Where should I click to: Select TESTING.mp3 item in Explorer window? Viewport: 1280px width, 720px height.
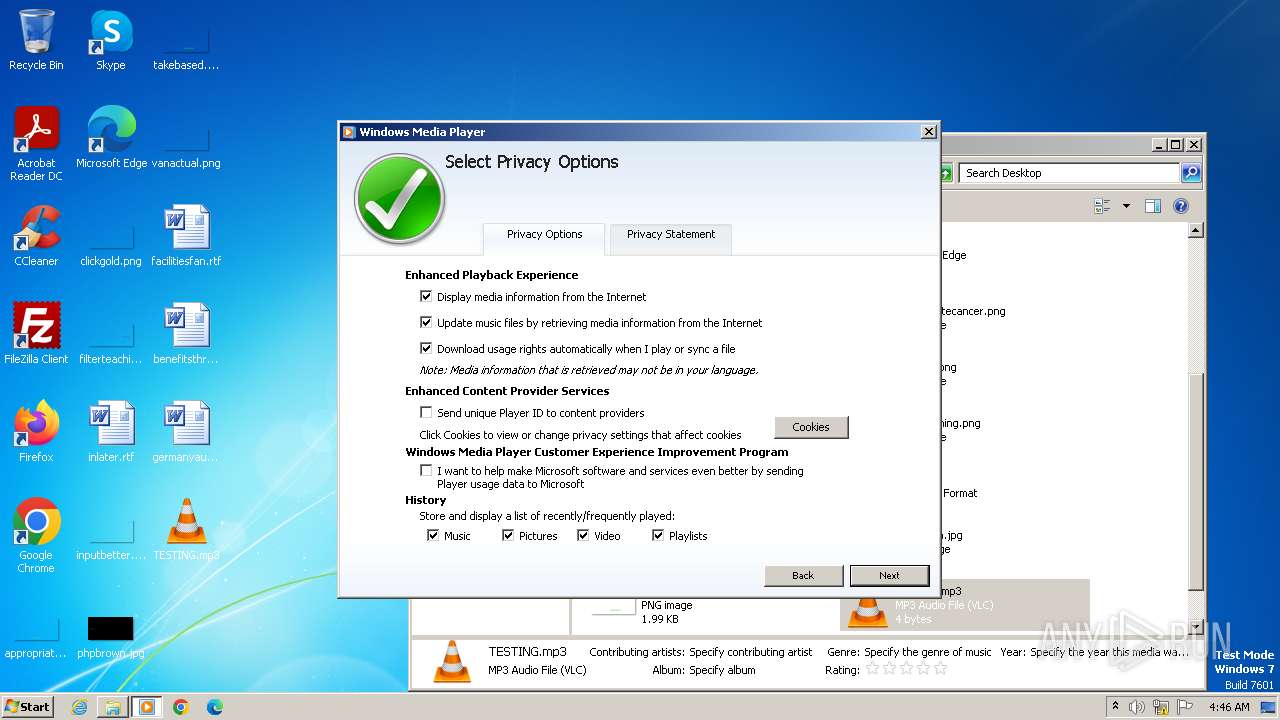[x=965, y=605]
